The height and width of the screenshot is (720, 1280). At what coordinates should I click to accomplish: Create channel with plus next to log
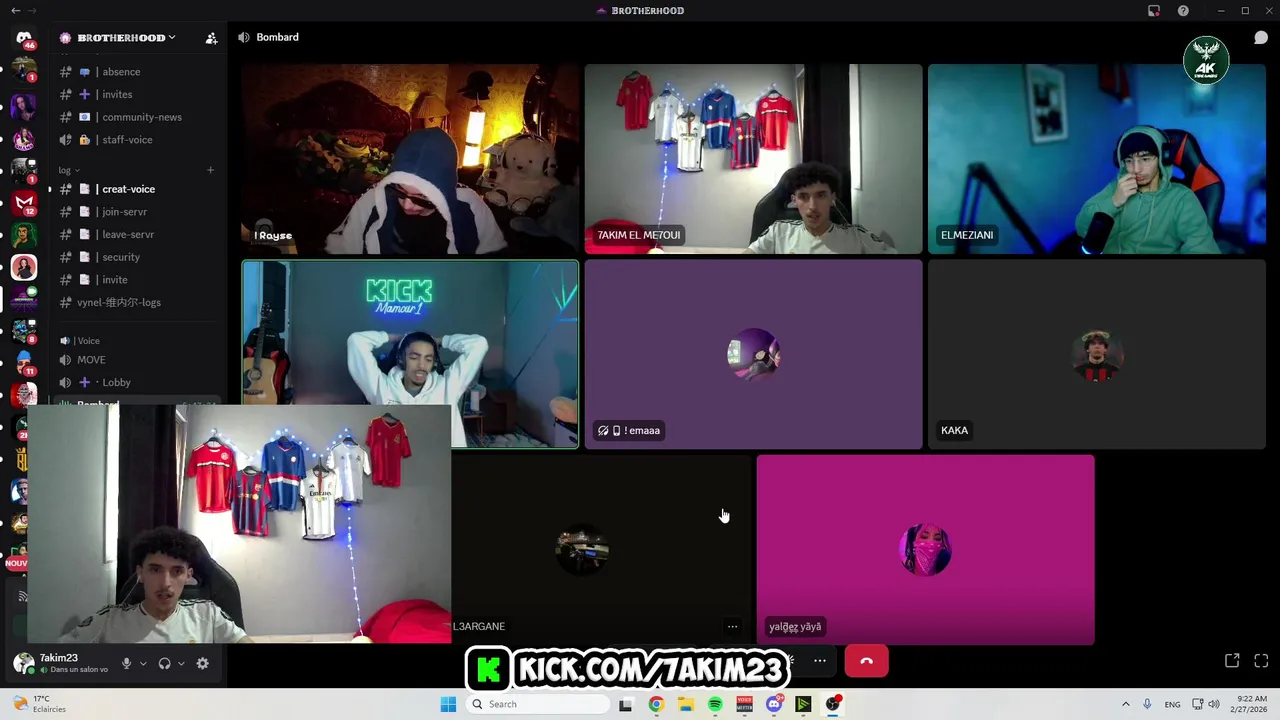click(210, 170)
